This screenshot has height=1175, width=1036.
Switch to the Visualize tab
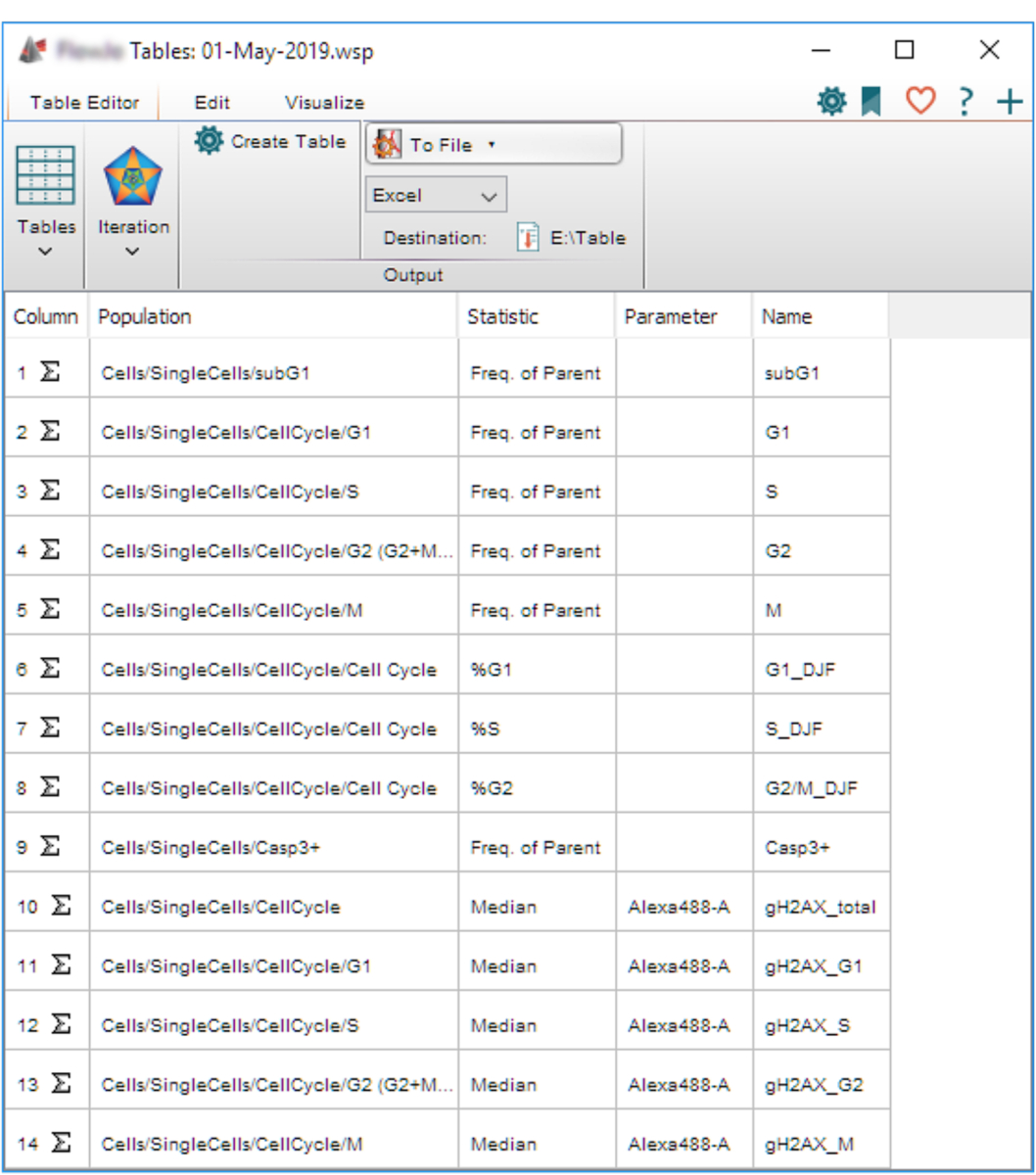click(x=324, y=103)
